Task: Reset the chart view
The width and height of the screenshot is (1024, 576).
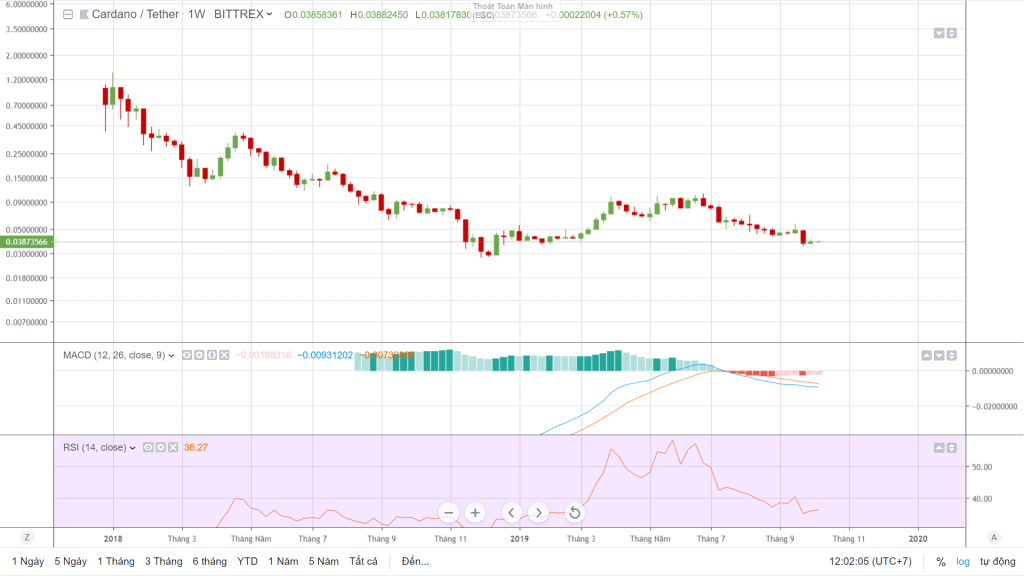Action: click(x=574, y=513)
